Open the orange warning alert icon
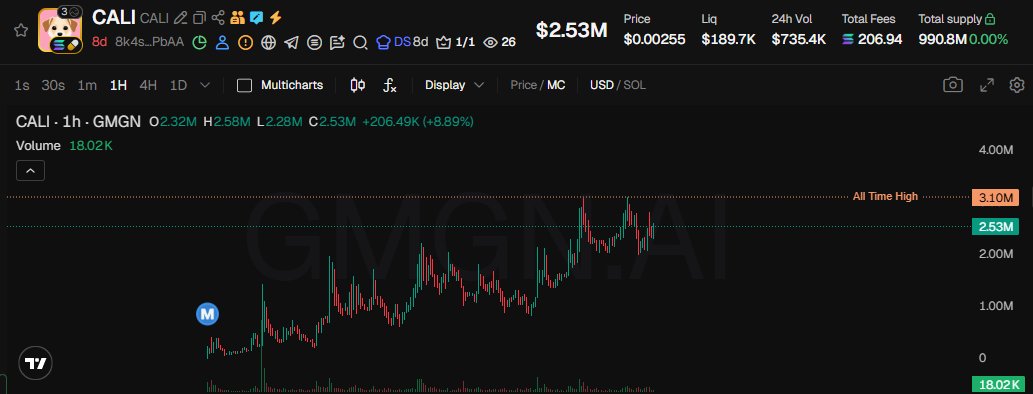 [x=245, y=43]
